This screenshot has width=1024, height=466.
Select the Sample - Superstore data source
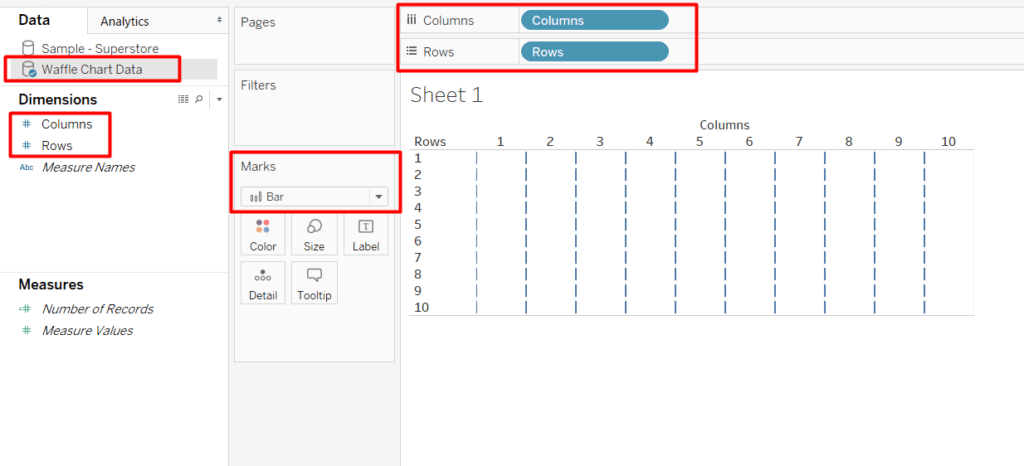(x=90, y=48)
